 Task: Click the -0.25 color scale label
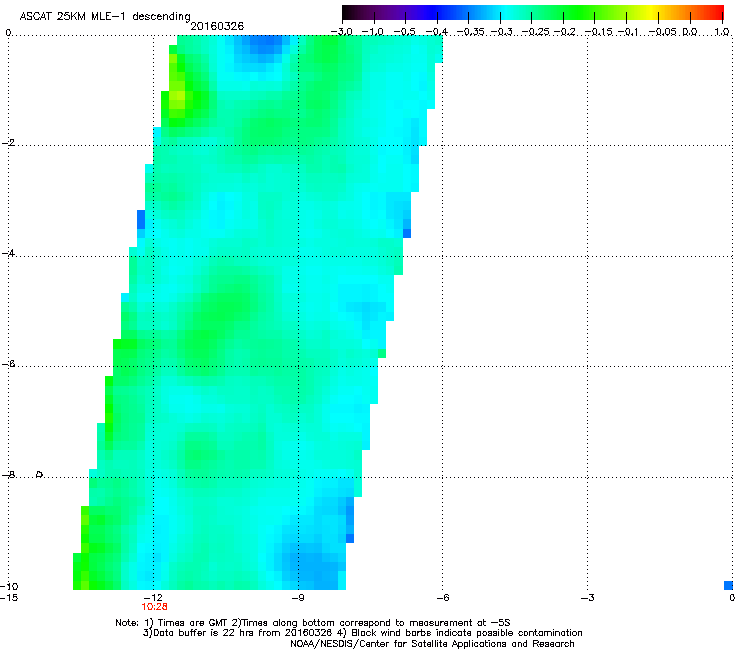(535, 32)
